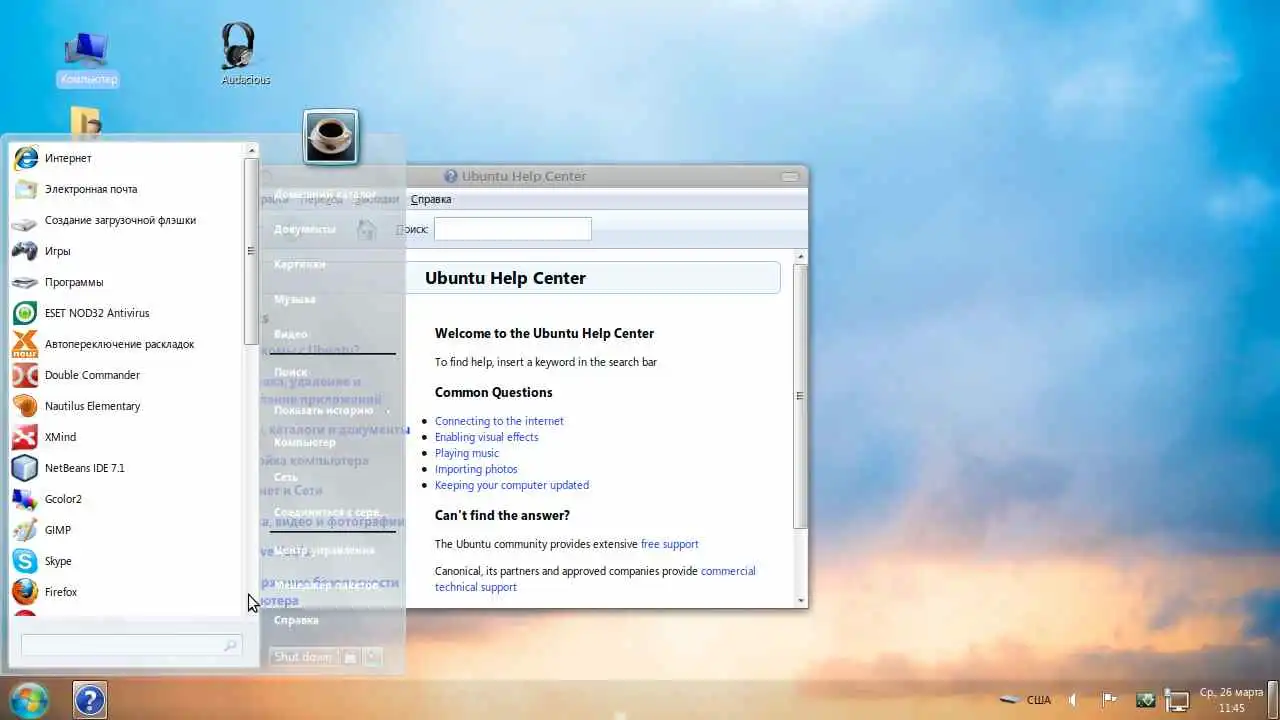This screenshot has width=1280, height=720.
Task: Click the start menu search magnifier
Action: tap(230, 646)
